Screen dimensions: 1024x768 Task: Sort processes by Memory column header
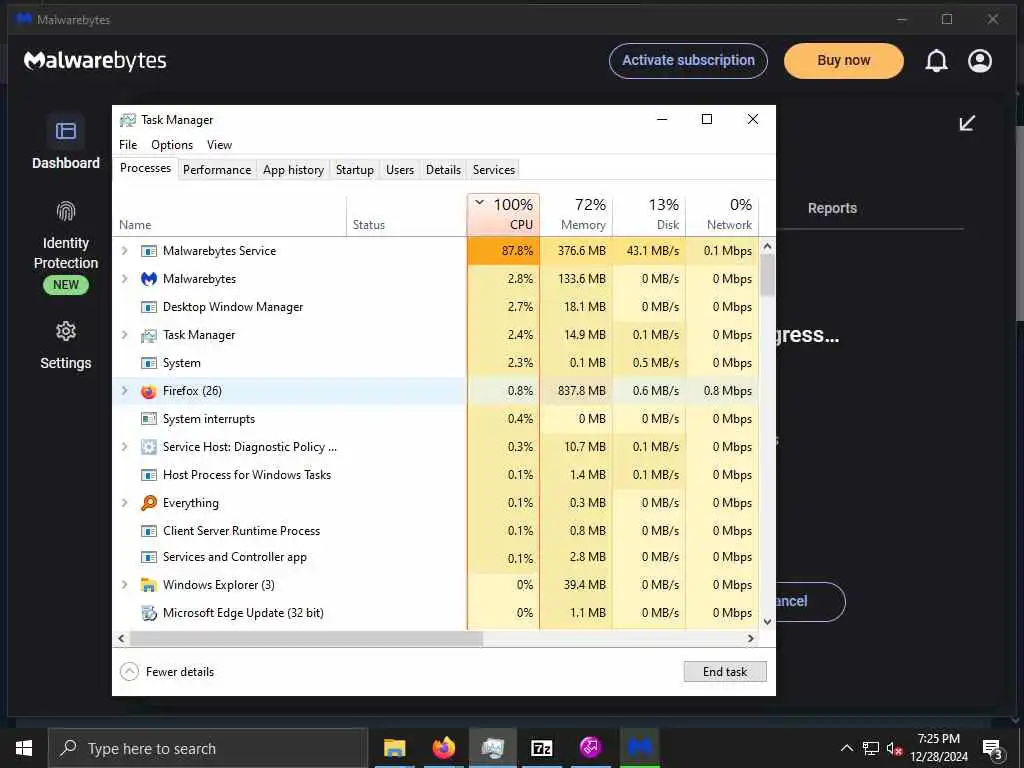(576, 214)
